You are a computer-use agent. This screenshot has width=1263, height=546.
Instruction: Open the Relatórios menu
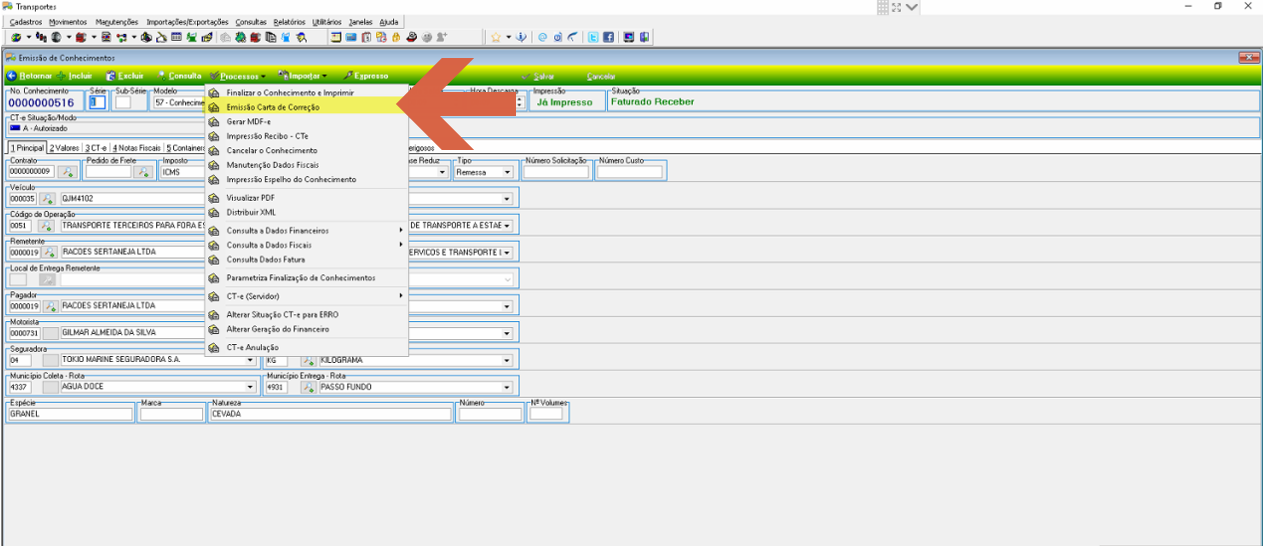tap(289, 22)
